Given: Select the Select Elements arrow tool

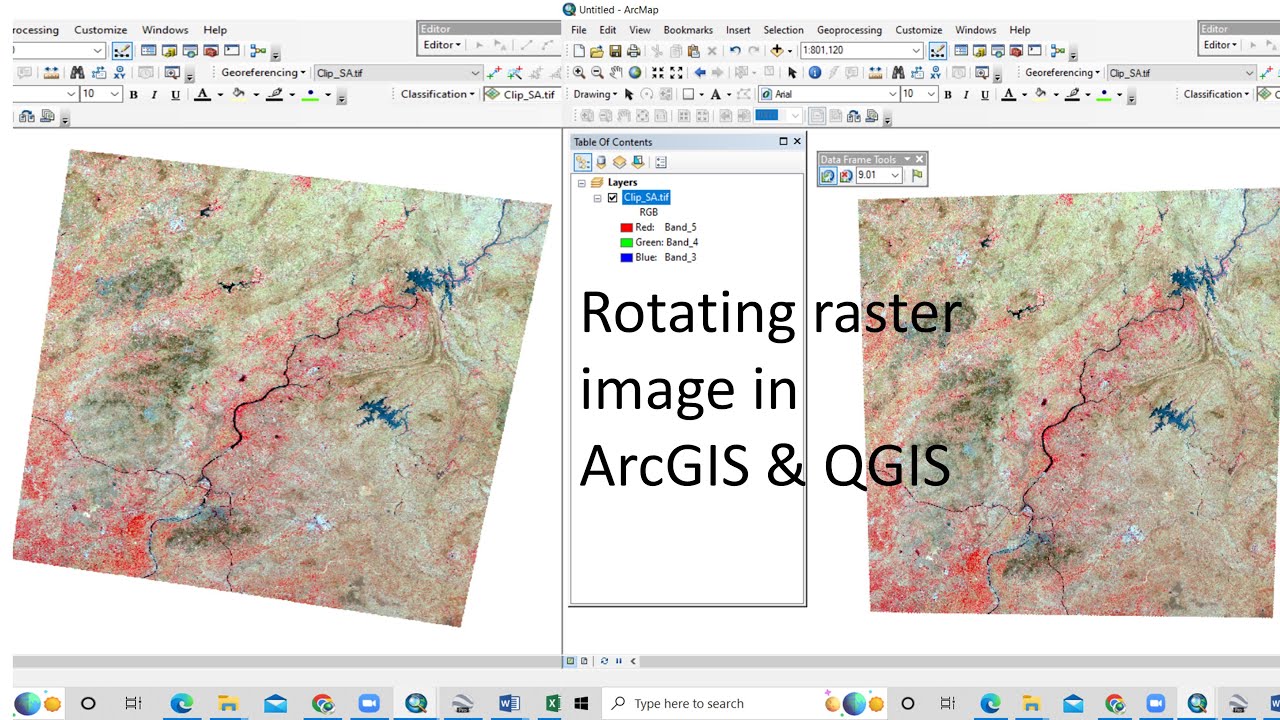Looking at the screenshot, I should click(792, 72).
